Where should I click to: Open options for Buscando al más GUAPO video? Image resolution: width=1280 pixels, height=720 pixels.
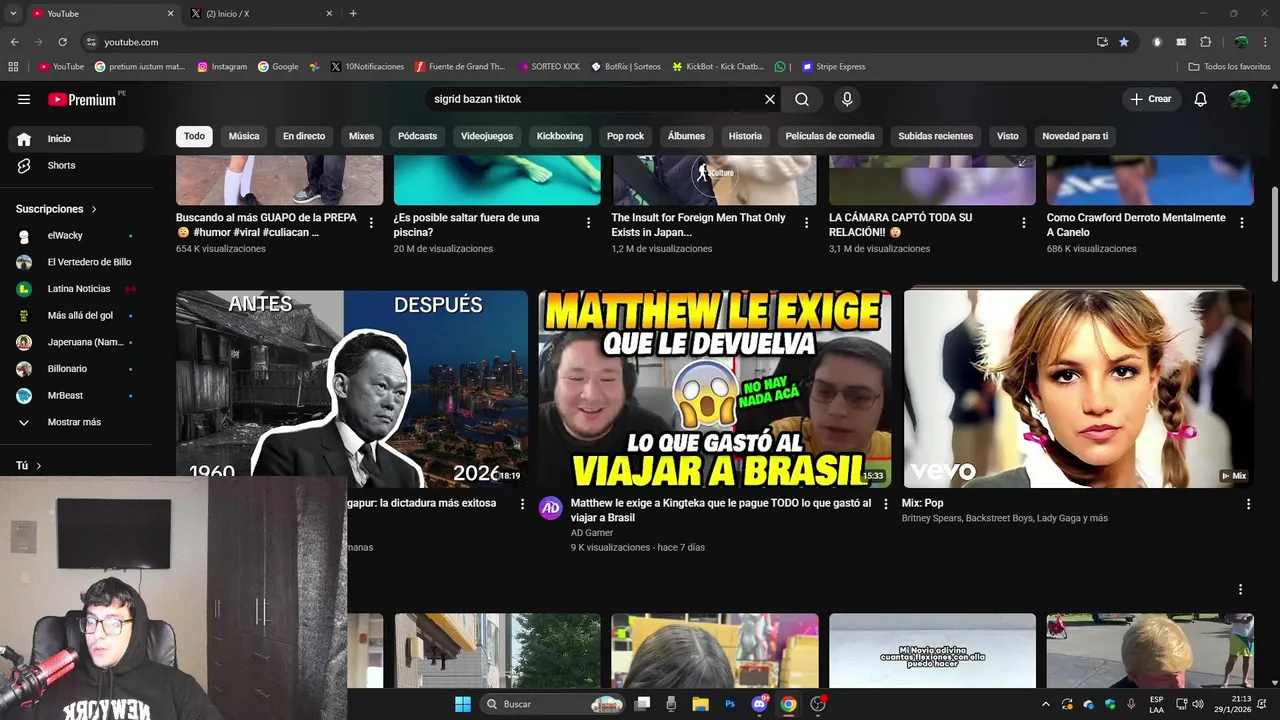pos(371,223)
